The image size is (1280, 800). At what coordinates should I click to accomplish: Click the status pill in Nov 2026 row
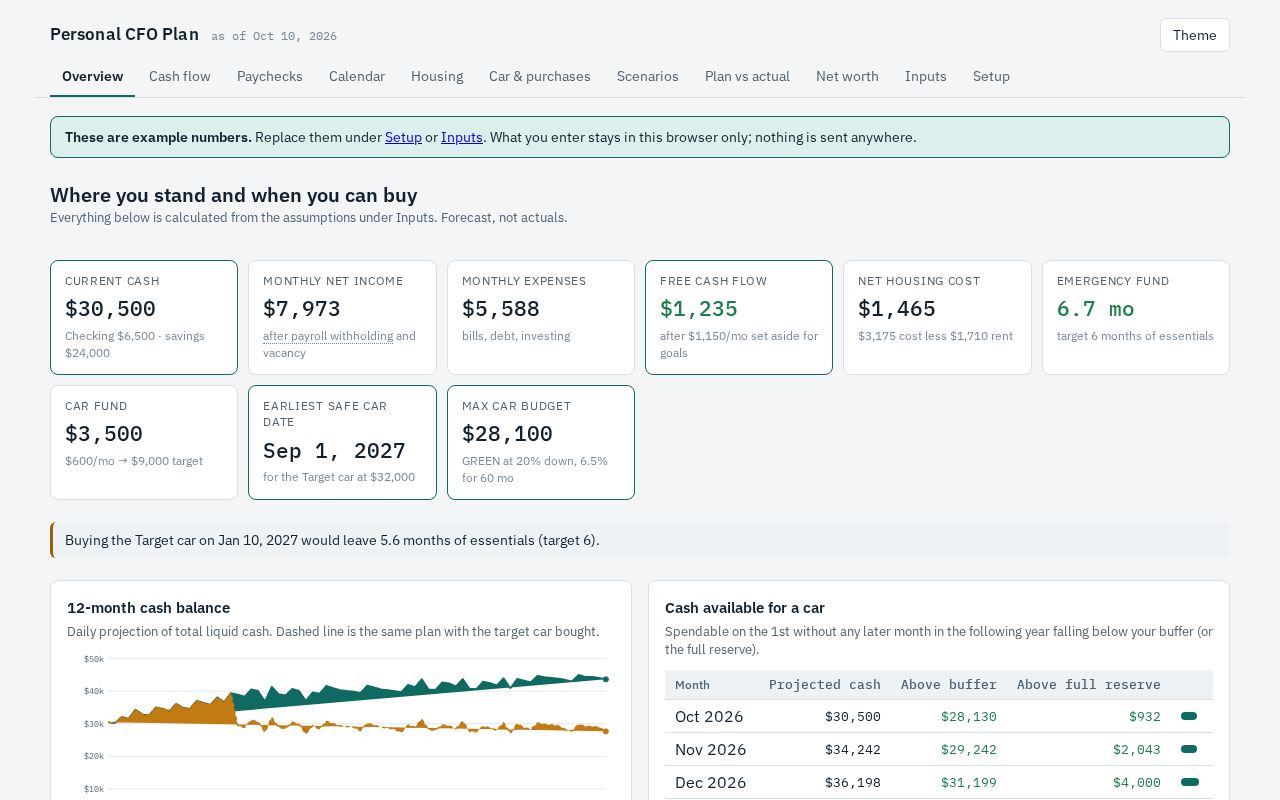pyautogui.click(x=1190, y=749)
